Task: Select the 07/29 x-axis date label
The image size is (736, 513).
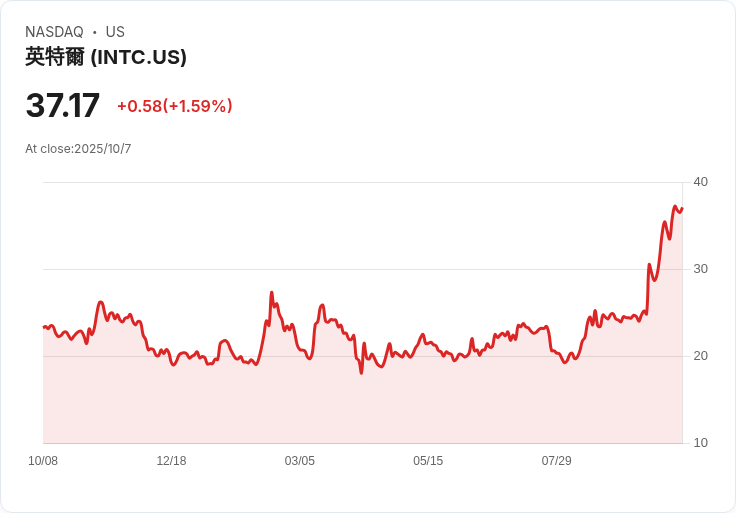Action: [556, 461]
